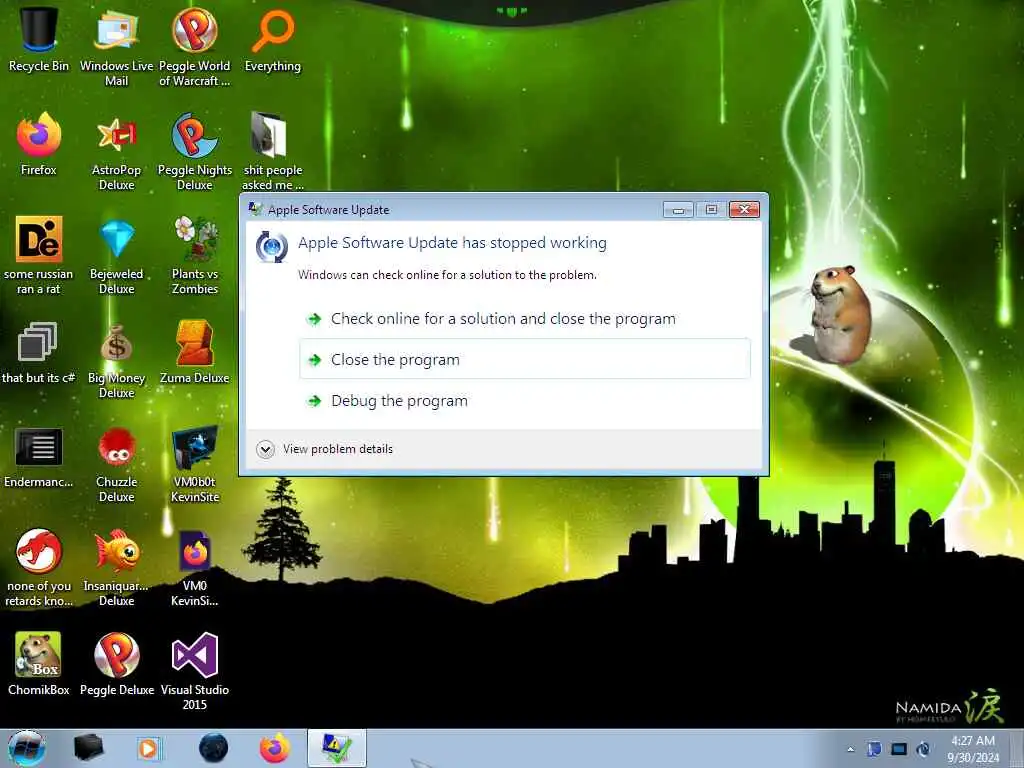
Task: Click the Show desktop strip beside the clock
Action: [1017, 748]
